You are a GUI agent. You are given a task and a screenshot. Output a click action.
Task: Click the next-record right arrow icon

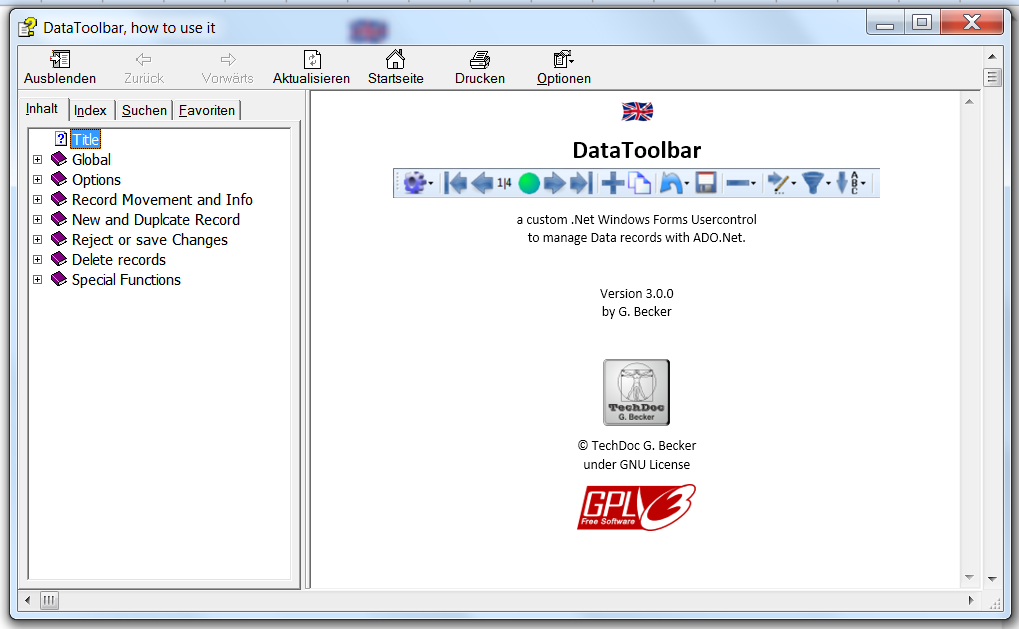click(554, 183)
